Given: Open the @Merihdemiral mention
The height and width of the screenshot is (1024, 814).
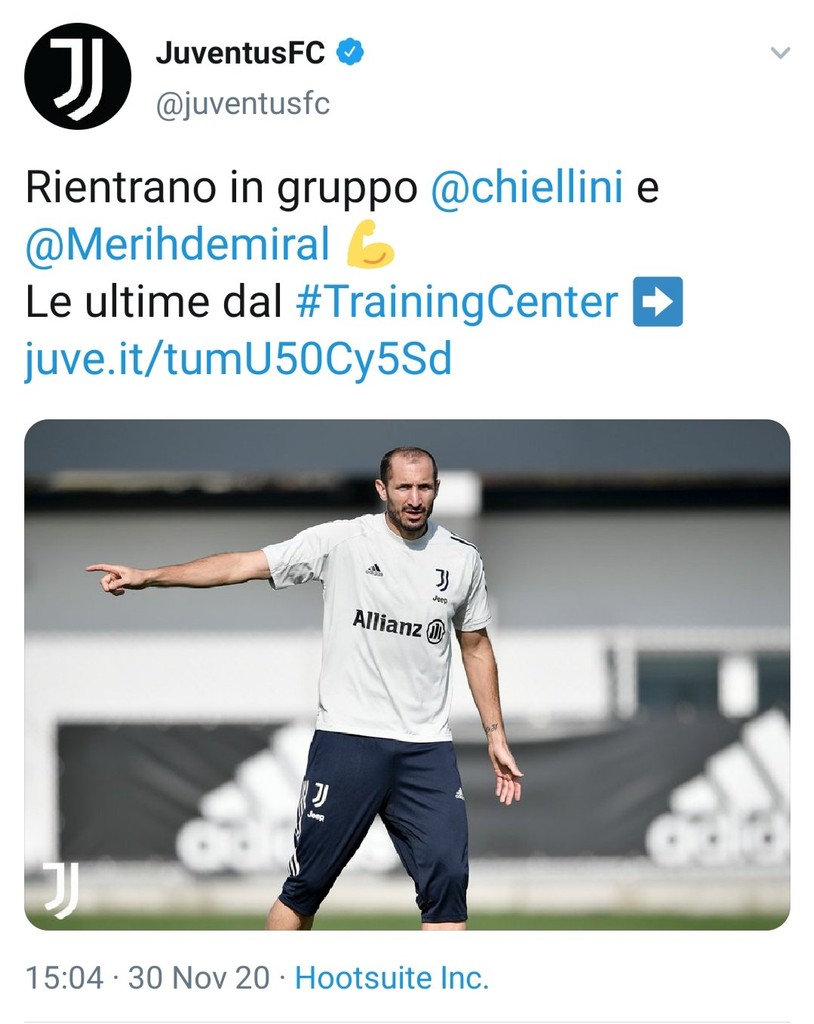Looking at the screenshot, I should tap(177, 245).
